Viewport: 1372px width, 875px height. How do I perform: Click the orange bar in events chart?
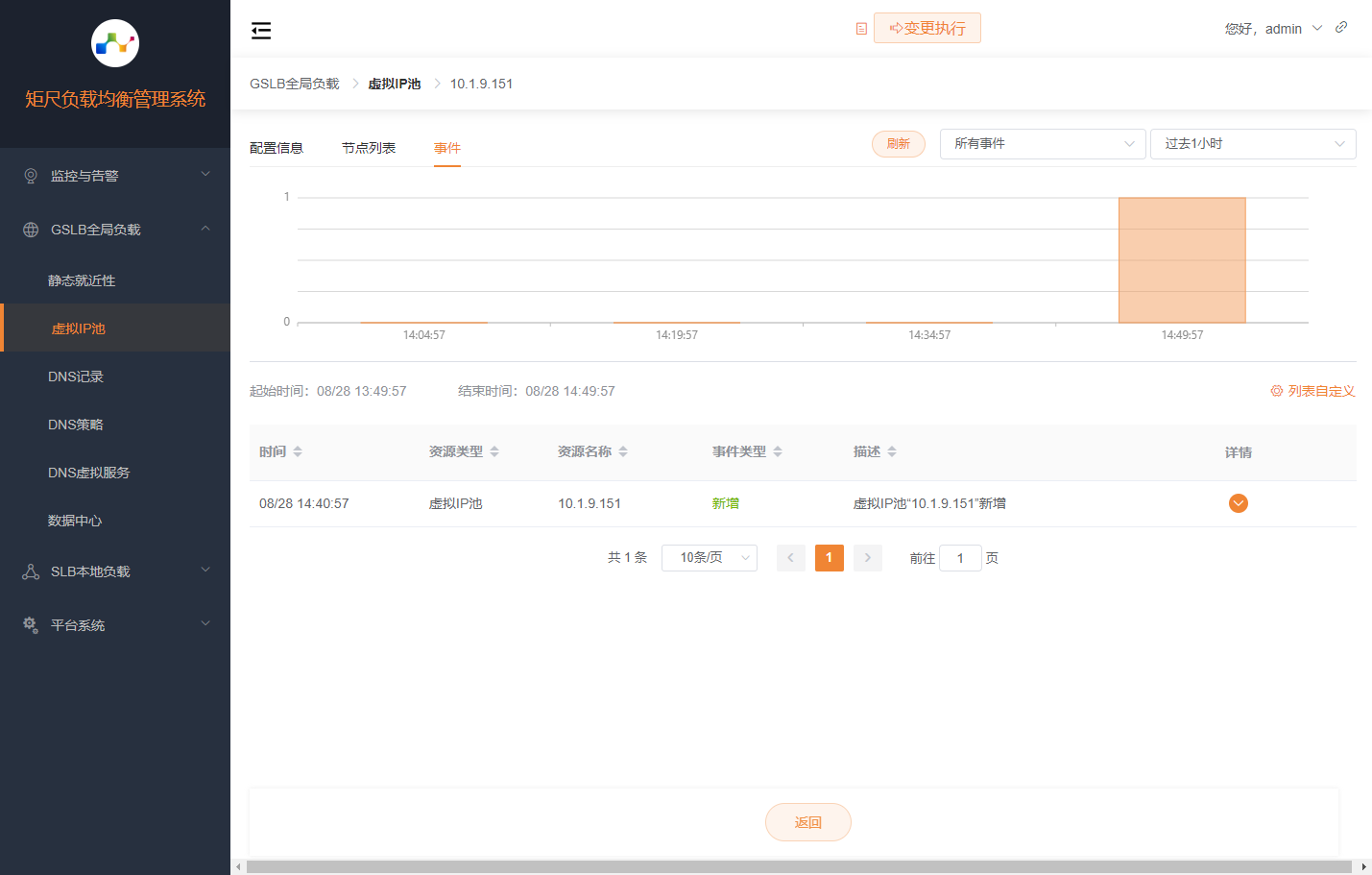click(x=1182, y=260)
